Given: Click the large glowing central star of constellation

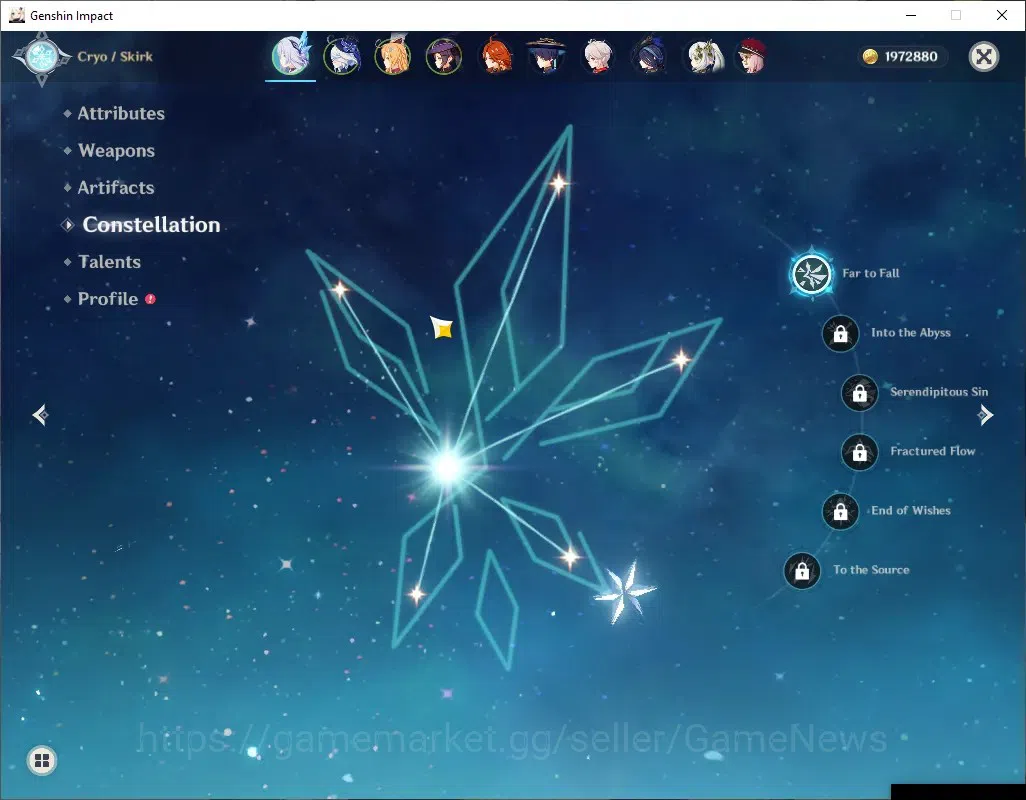Looking at the screenshot, I should pyautogui.click(x=449, y=466).
